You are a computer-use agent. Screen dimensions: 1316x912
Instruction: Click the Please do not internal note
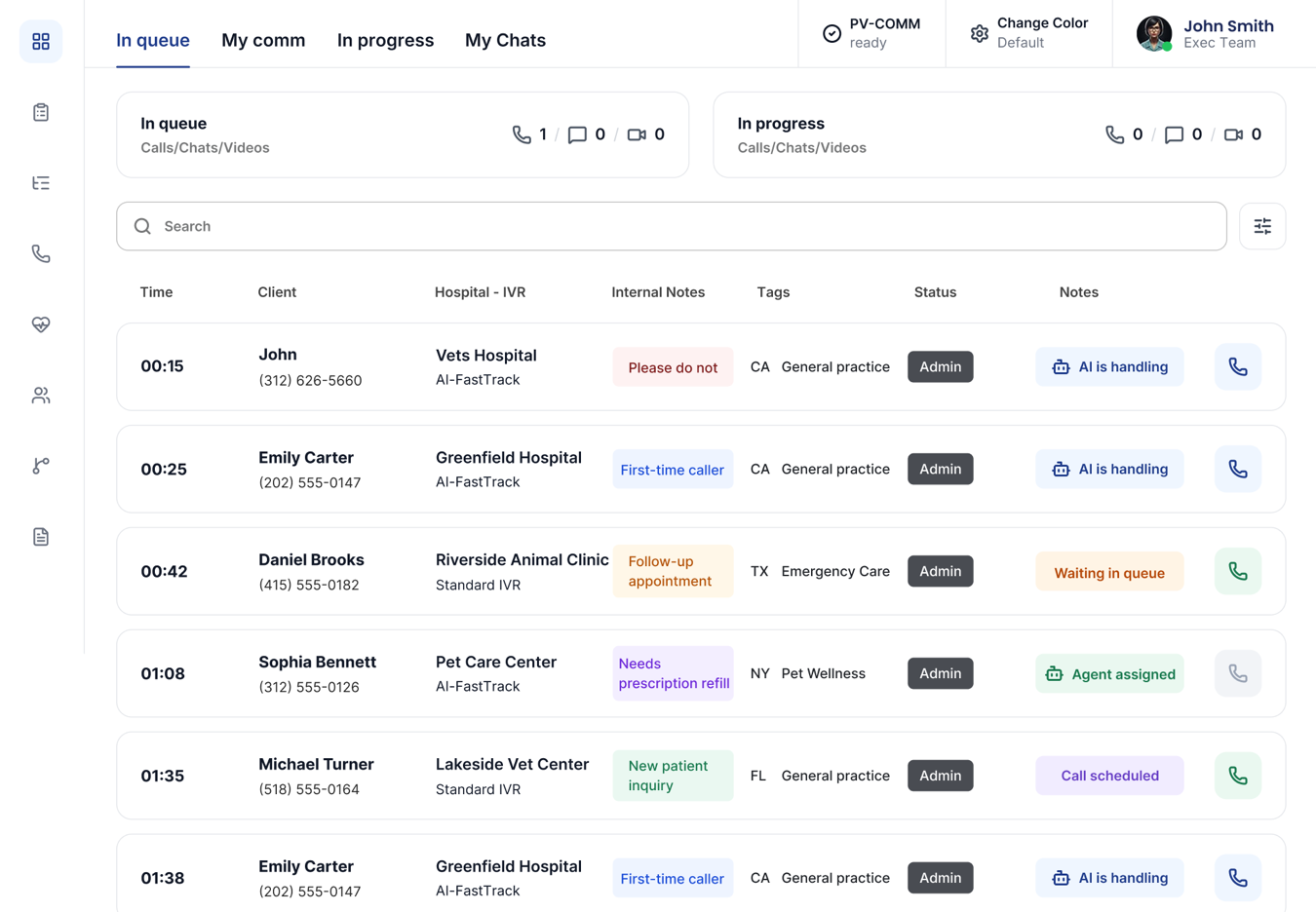point(673,367)
